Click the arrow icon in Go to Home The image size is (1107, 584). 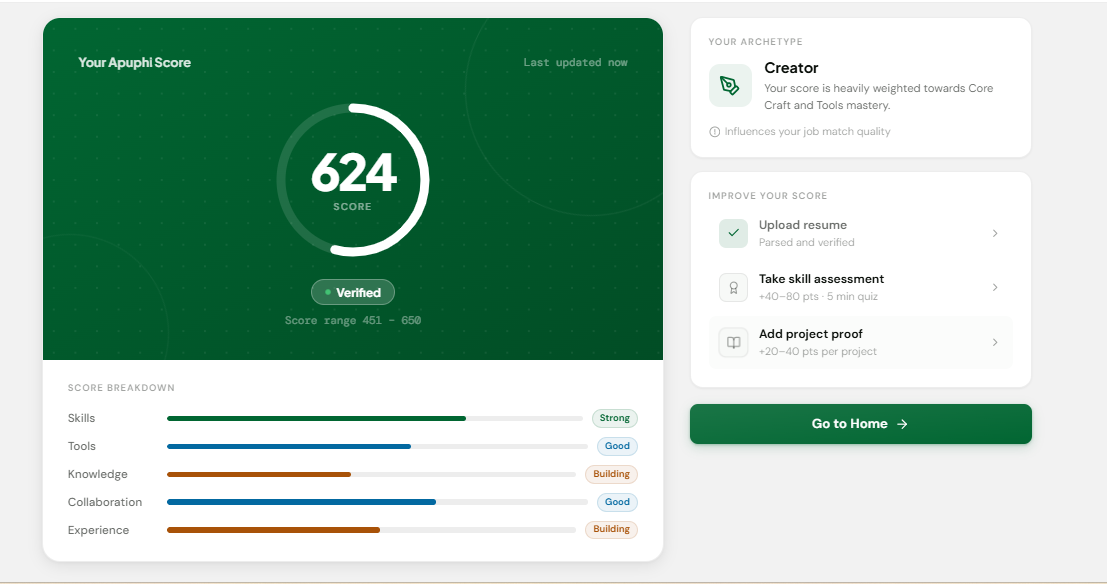pos(902,424)
